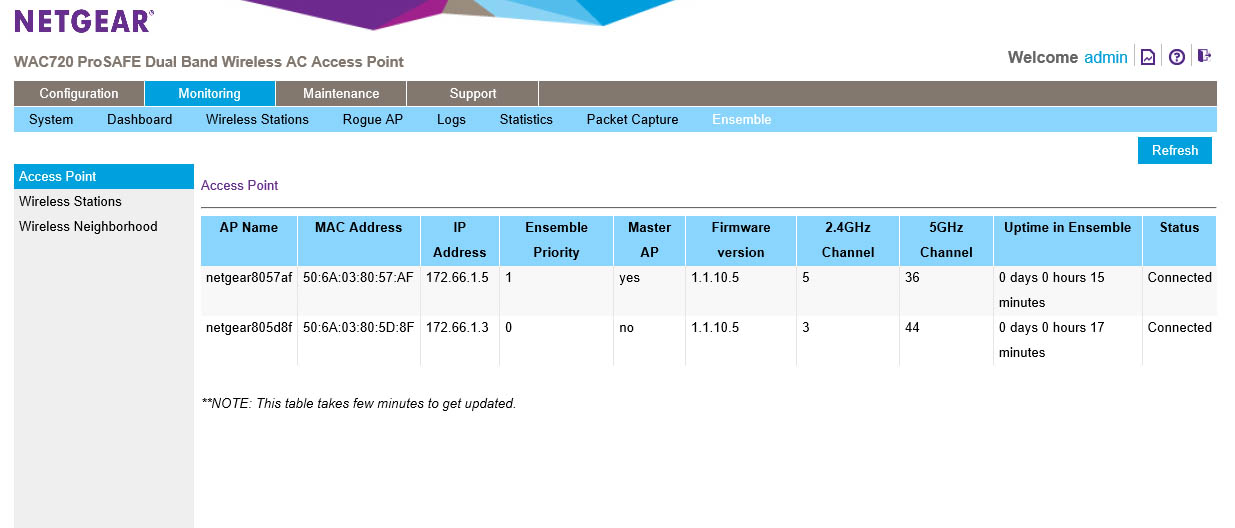Image resolution: width=1235 pixels, height=528 pixels.
Task: Click the 2.4GHz Channel column header
Action: tap(848, 240)
